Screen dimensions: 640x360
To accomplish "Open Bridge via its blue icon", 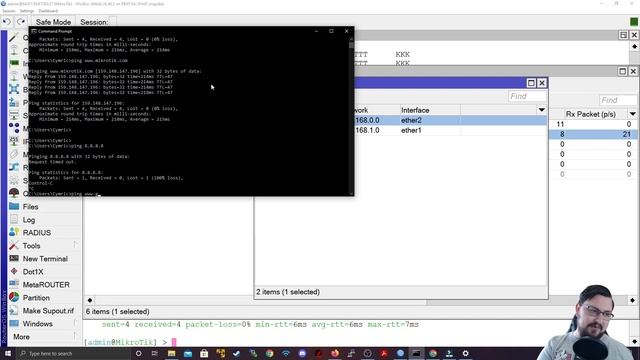I will tap(14, 89).
